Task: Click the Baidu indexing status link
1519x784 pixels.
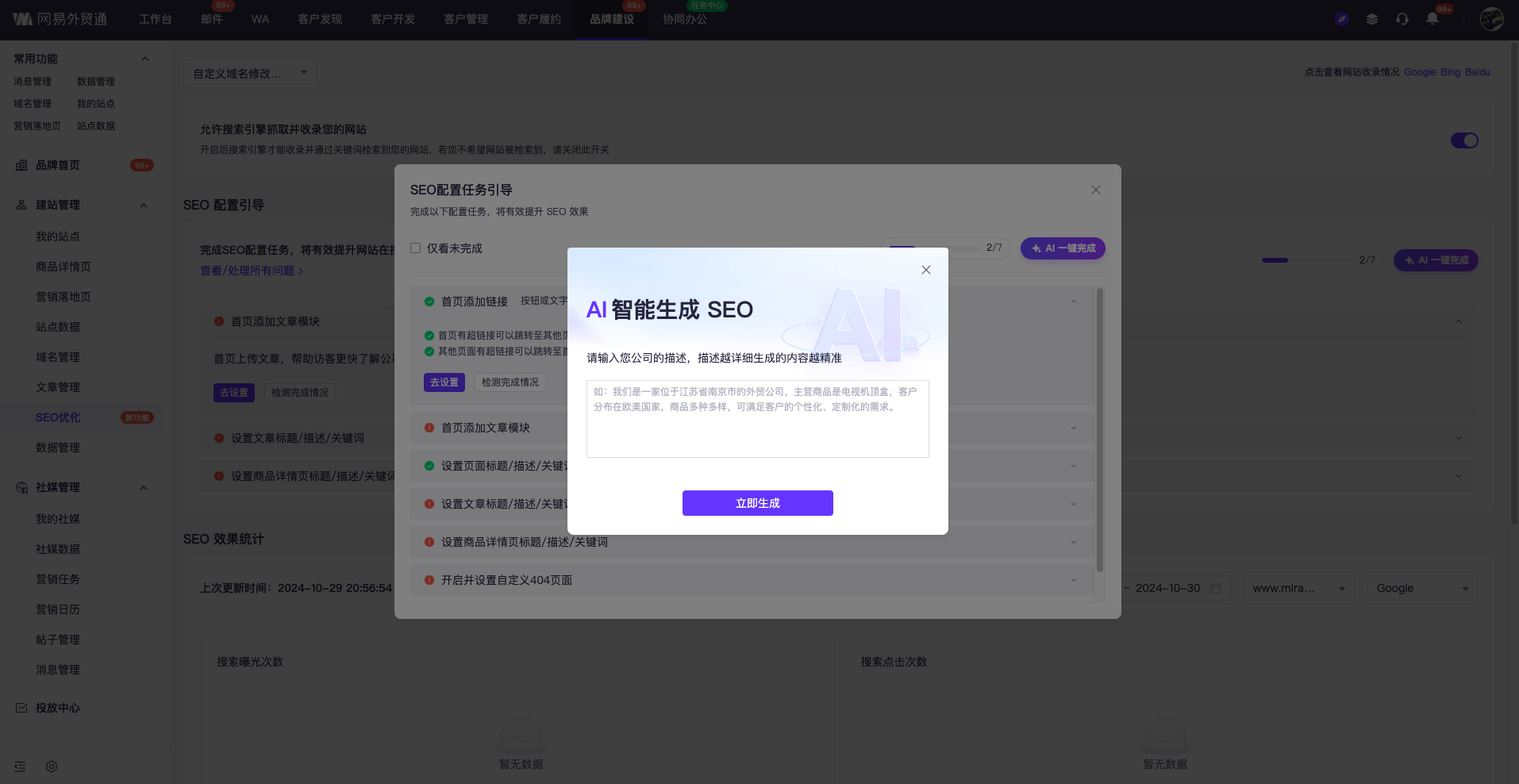Action: [x=1477, y=72]
